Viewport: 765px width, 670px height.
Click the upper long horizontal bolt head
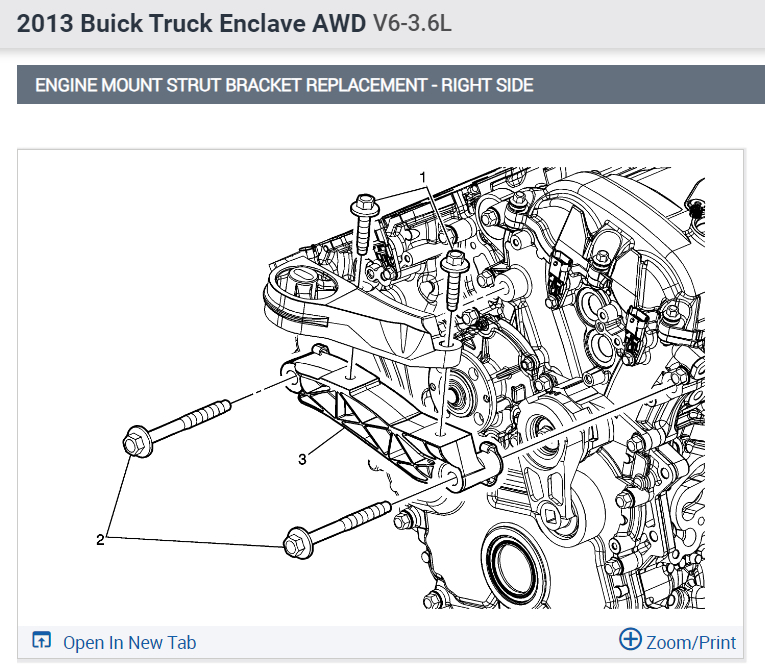(x=138, y=441)
